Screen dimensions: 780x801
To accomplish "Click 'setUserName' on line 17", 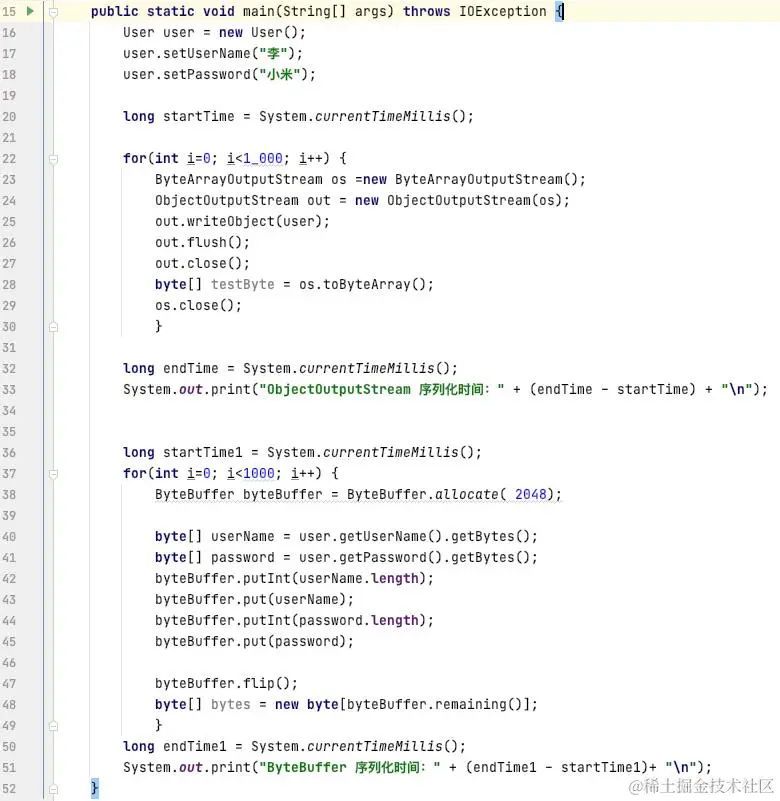I will click(207, 53).
